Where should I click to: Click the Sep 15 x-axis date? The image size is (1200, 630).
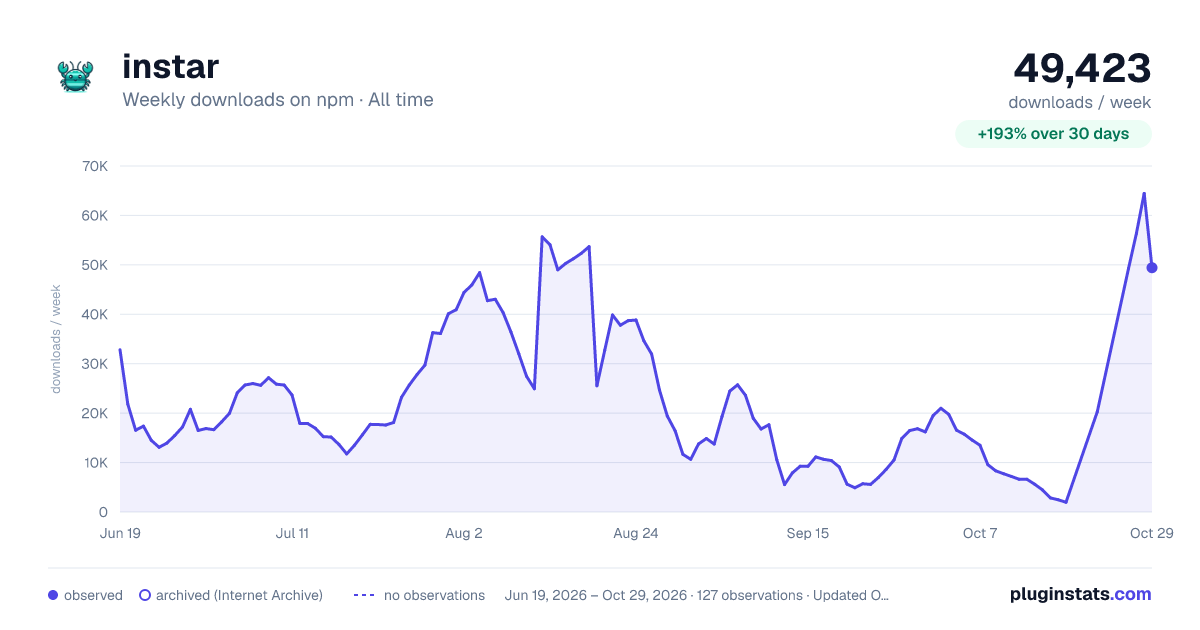[x=808, y=533]
